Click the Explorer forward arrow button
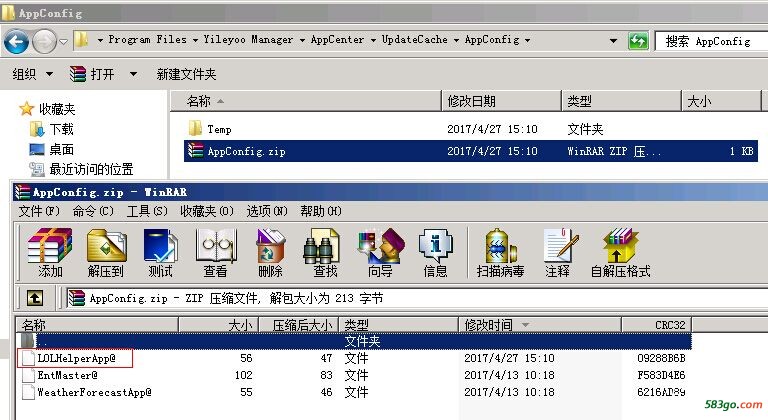The image size is (768, 420). click(45, 42)
